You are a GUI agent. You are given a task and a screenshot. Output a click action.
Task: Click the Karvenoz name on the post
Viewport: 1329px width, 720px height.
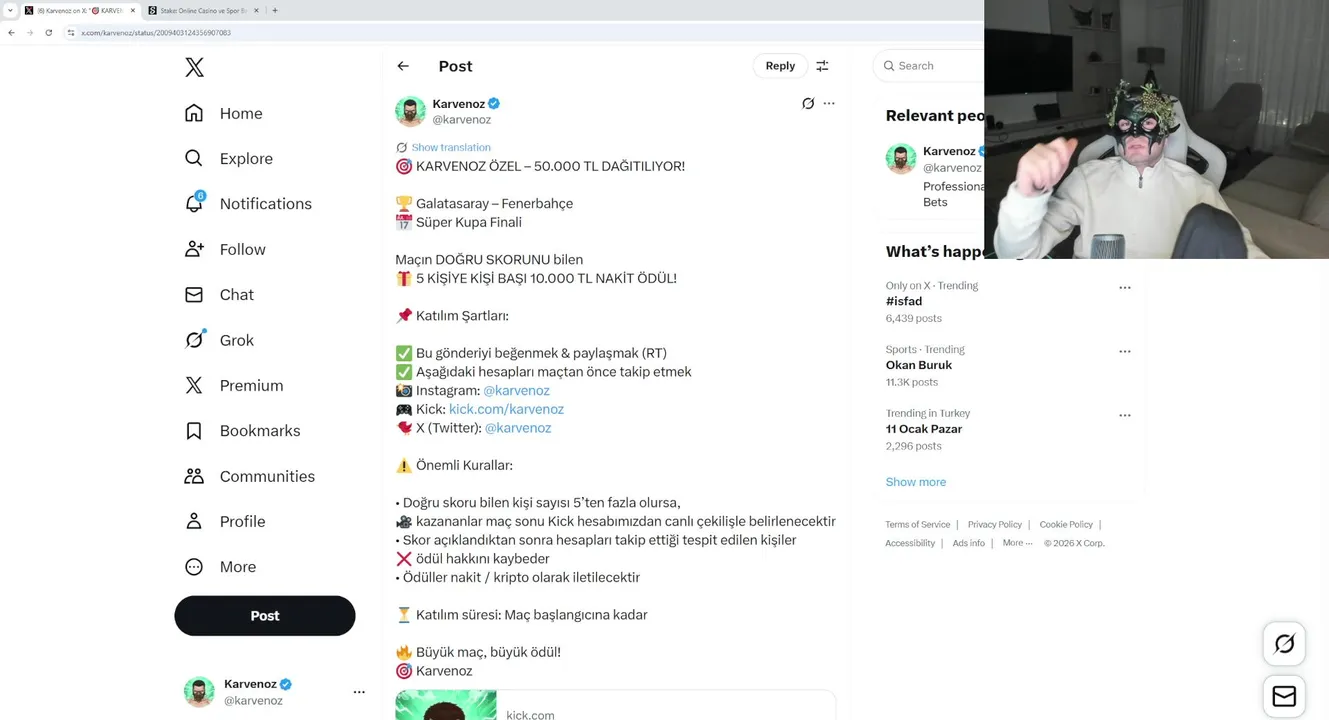[x=459, y=104]
